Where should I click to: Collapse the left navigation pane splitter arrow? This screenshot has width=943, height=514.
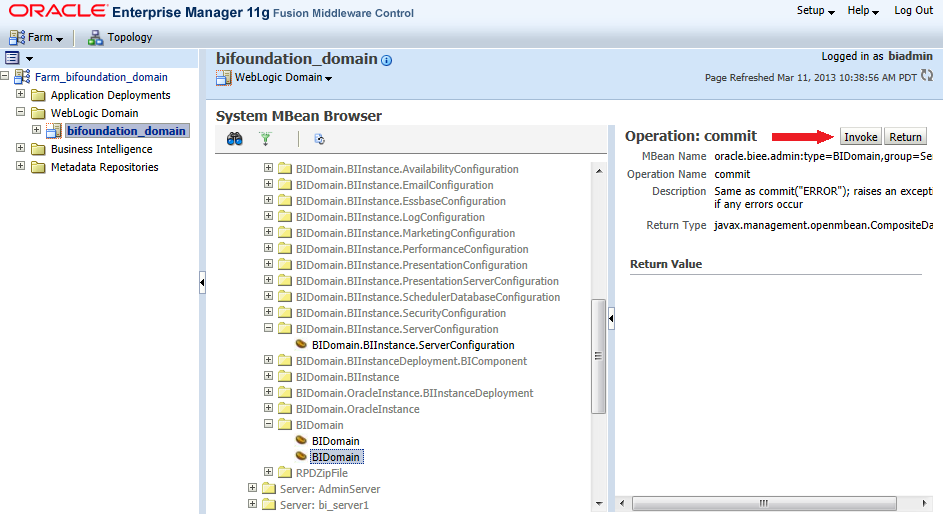pos(202,282)
